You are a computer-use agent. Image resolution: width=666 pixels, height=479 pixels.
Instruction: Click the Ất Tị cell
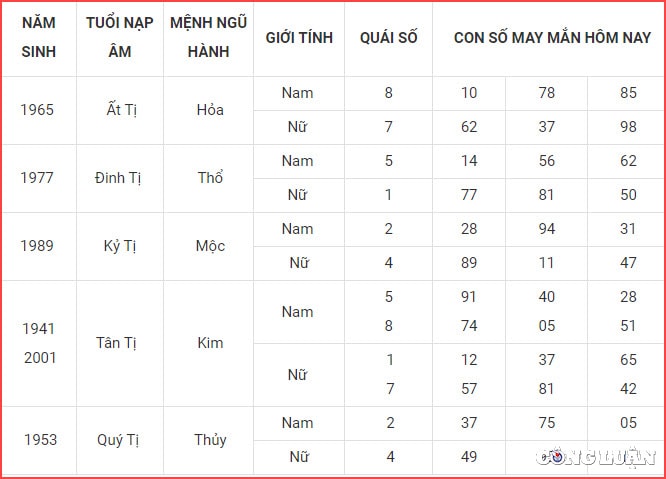[x=121, y=110]
